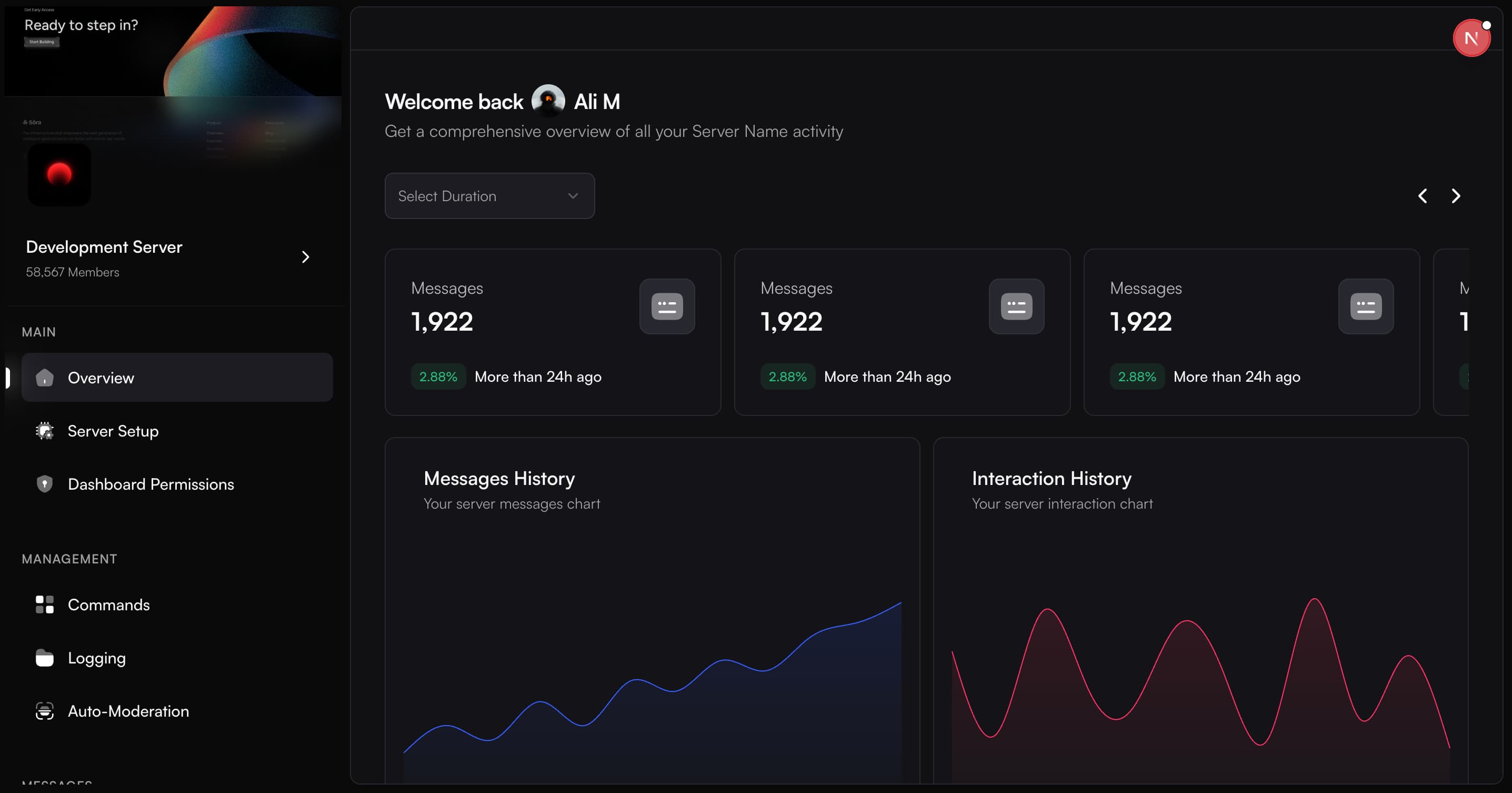Open the Select Duration dropdown
Screen dimensions: 1512x793
[489, 195]
